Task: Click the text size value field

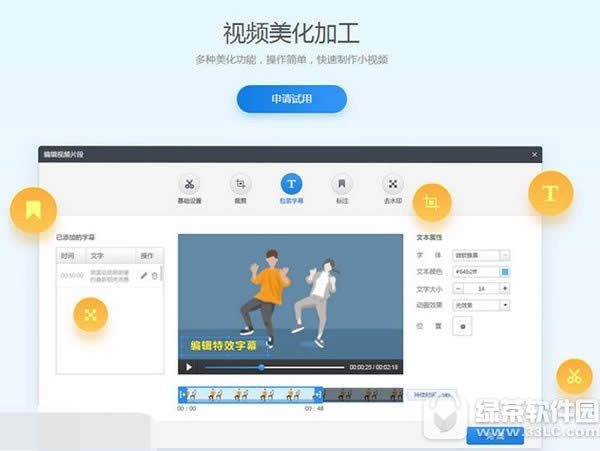Action: (x=482, y=288)
